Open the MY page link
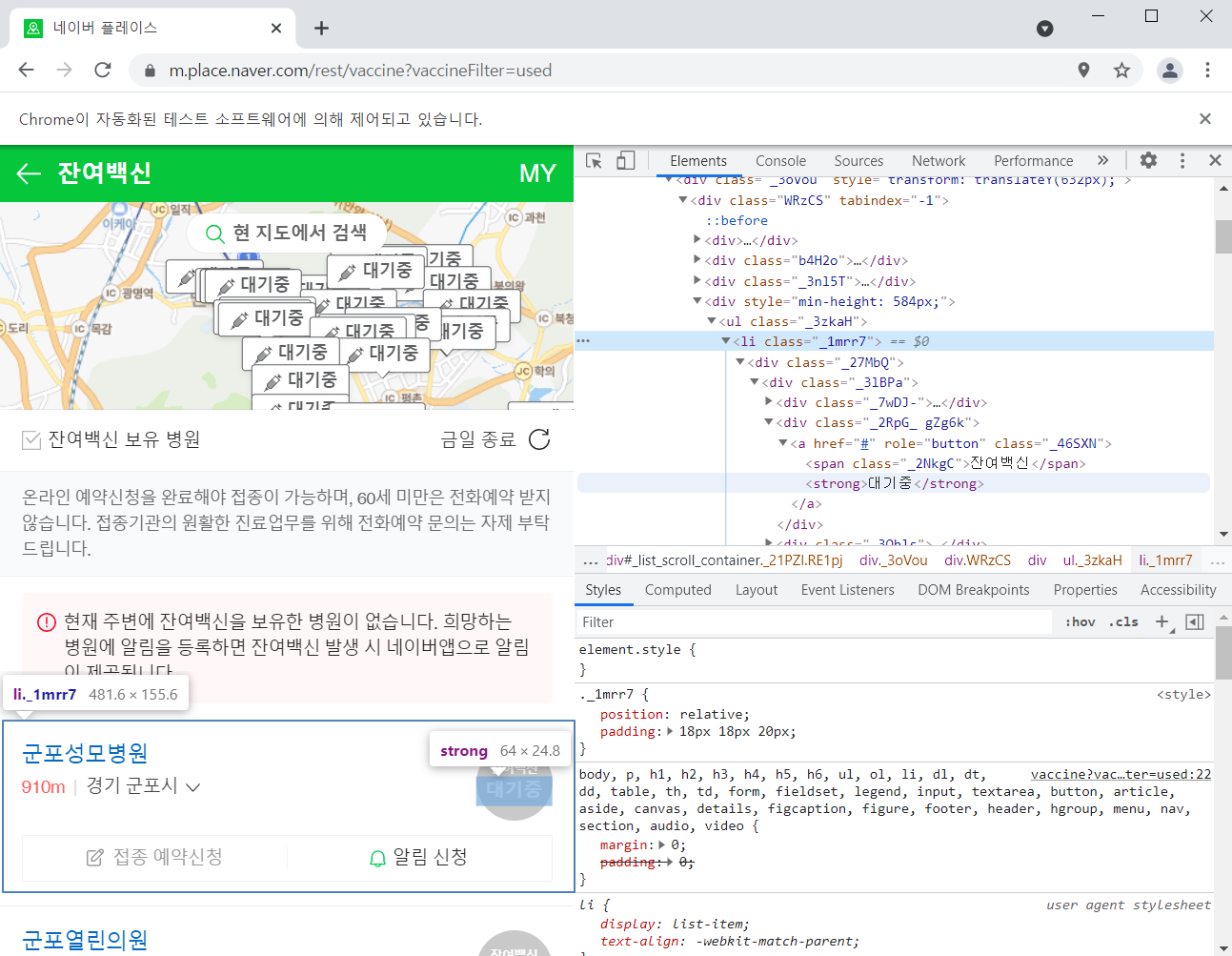This screenshot has width=1232, height=956. point(537,173)
